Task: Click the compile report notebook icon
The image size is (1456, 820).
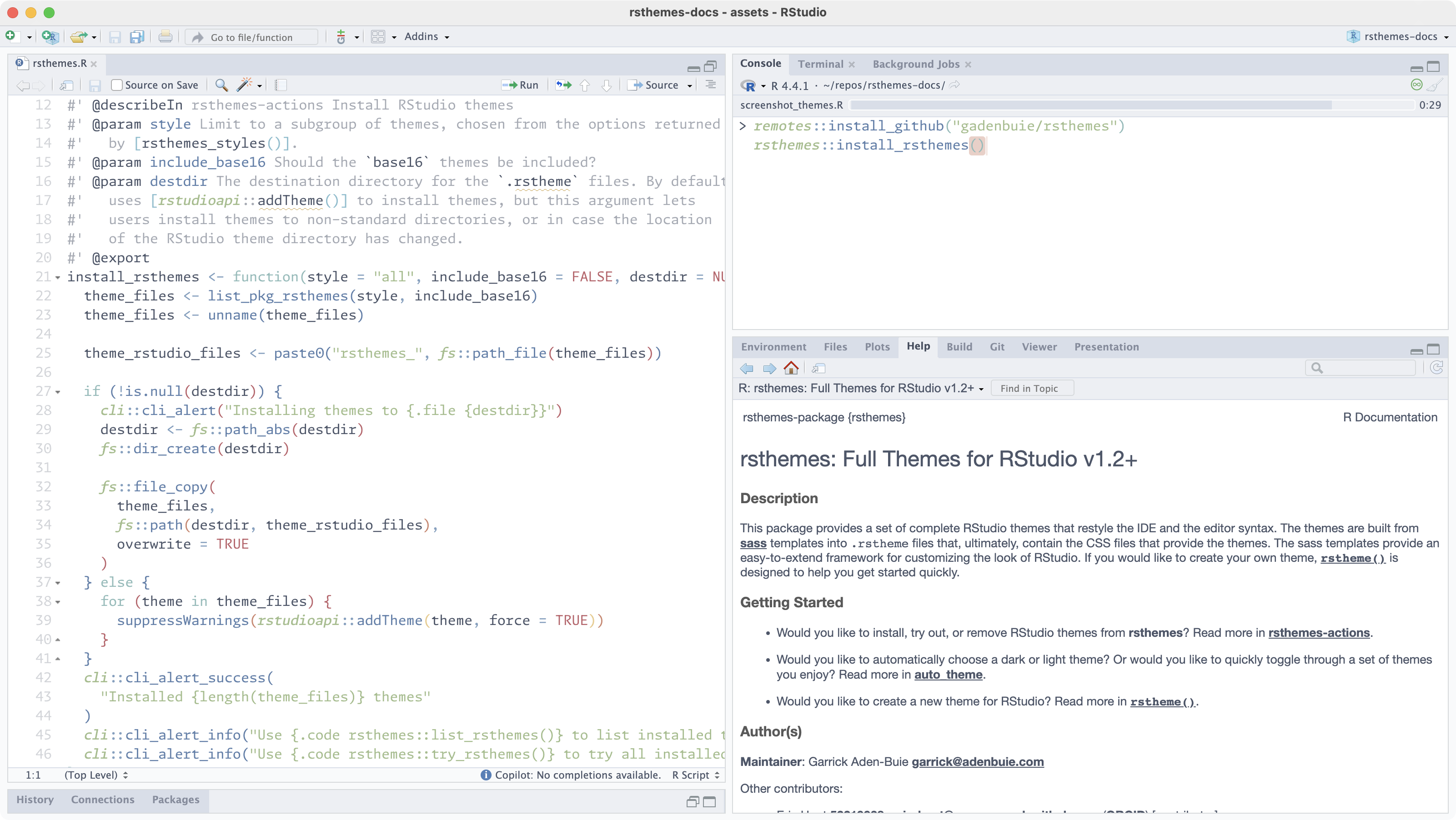Action: click(281, 85)
